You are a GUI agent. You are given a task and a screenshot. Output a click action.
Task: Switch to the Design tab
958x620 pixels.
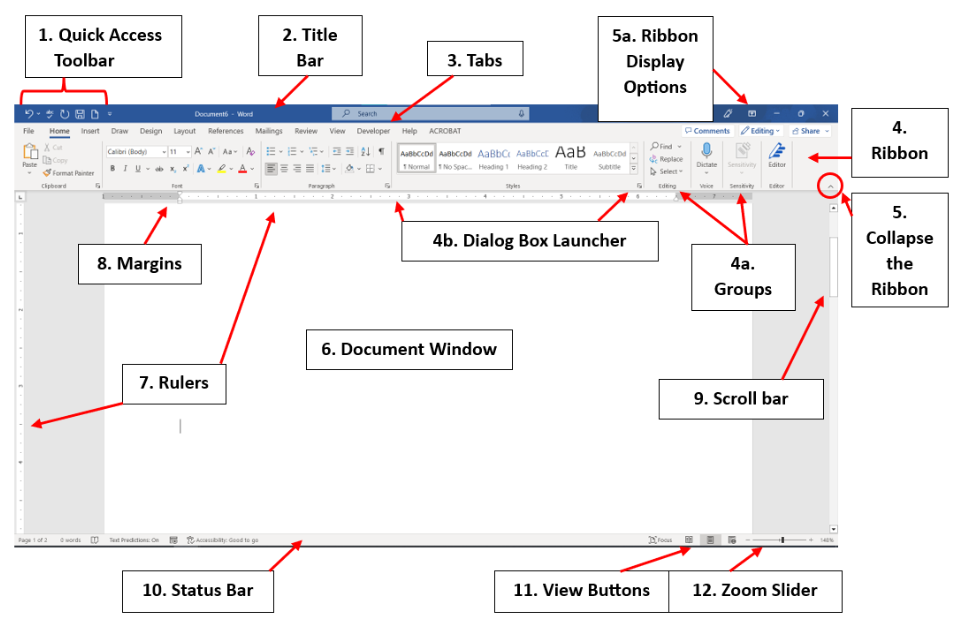[x=151, y=131]
